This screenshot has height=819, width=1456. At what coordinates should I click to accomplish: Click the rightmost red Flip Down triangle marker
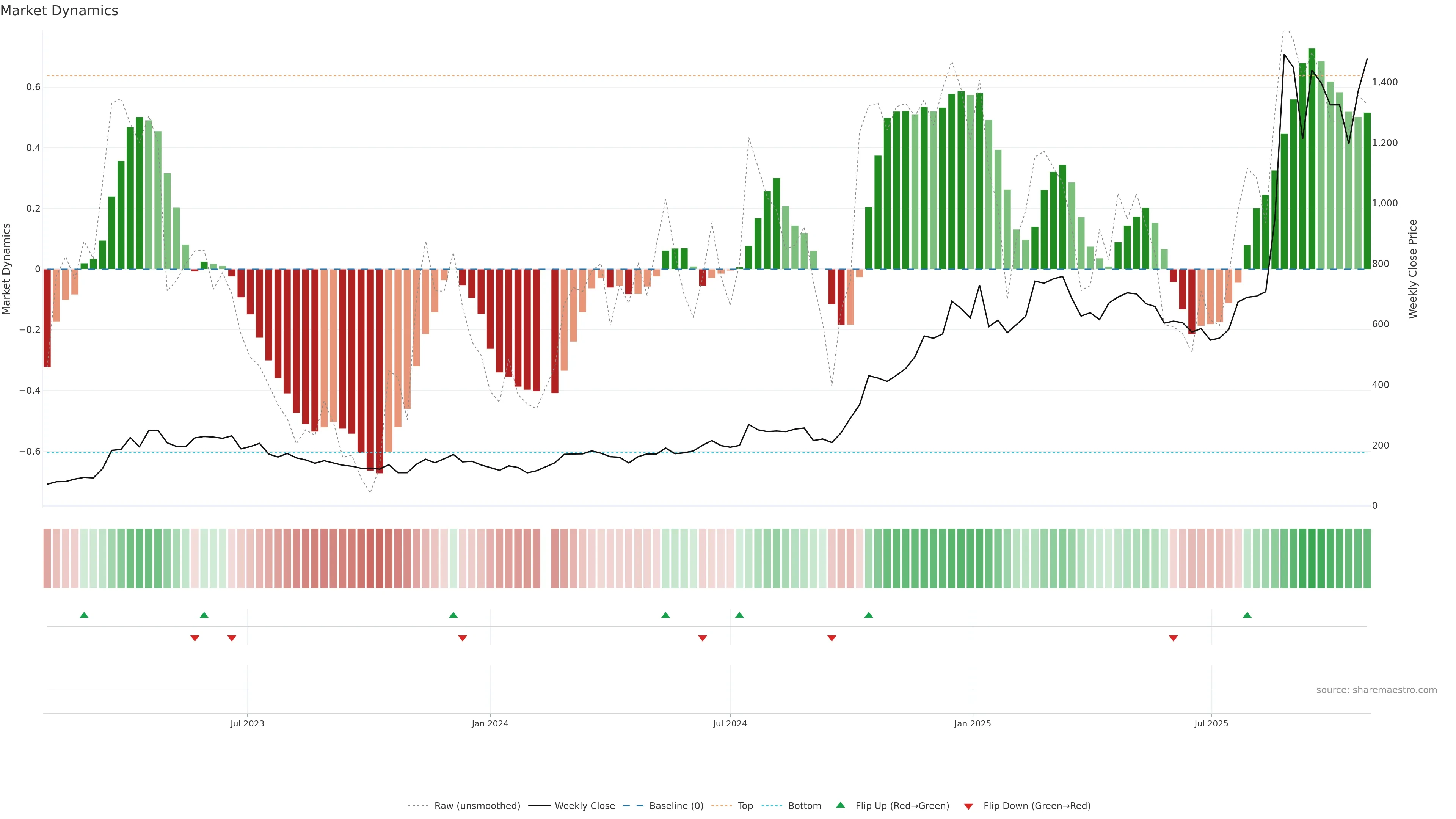click(x=1174, y=638)
